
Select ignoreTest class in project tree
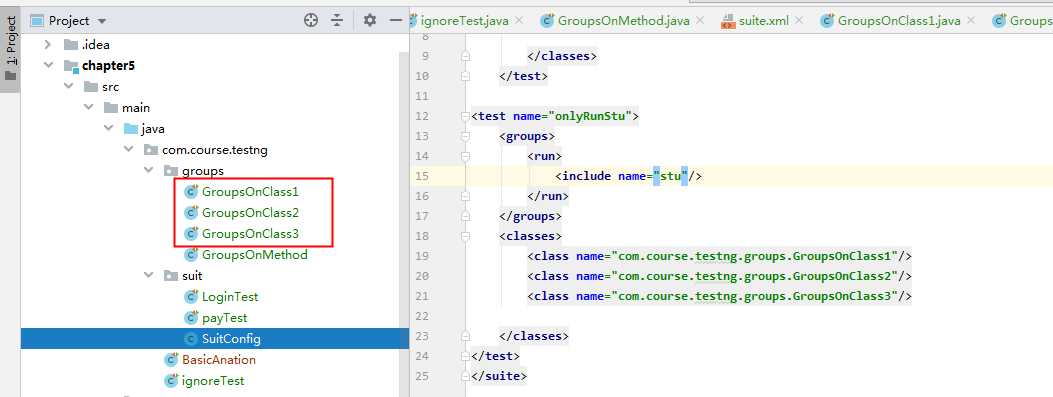click(x=213, y=381)
